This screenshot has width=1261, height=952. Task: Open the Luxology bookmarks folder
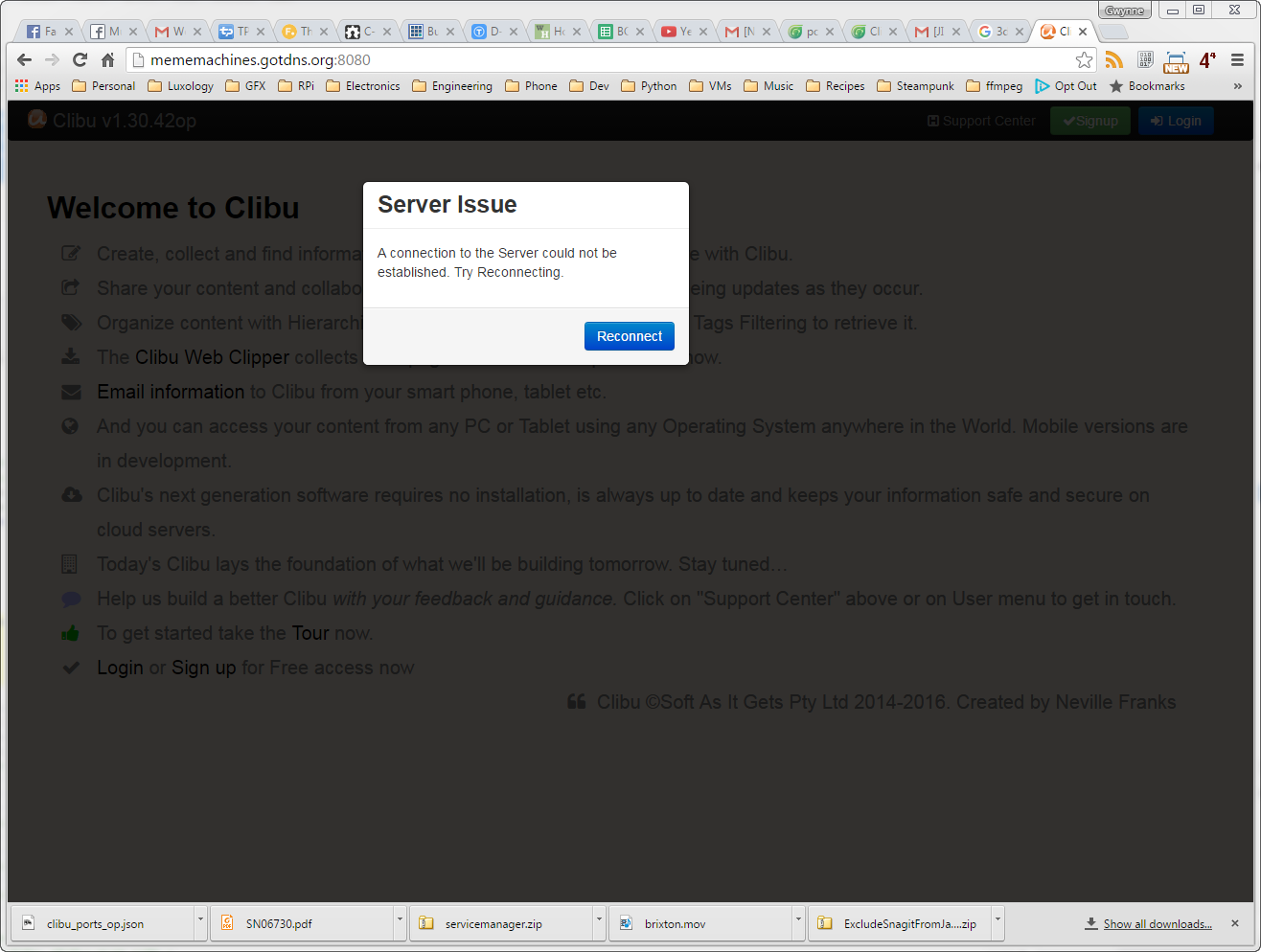(x=180, y=86)
